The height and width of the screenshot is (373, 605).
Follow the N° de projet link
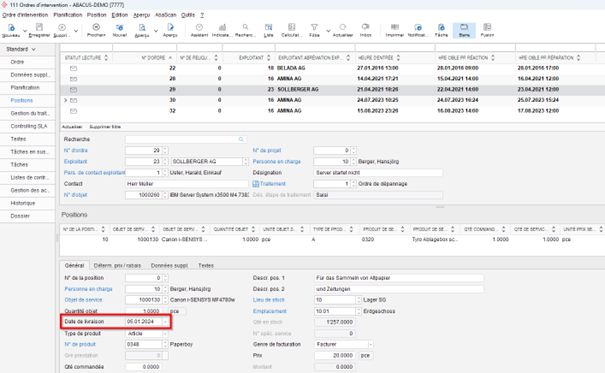pos(267,150)
